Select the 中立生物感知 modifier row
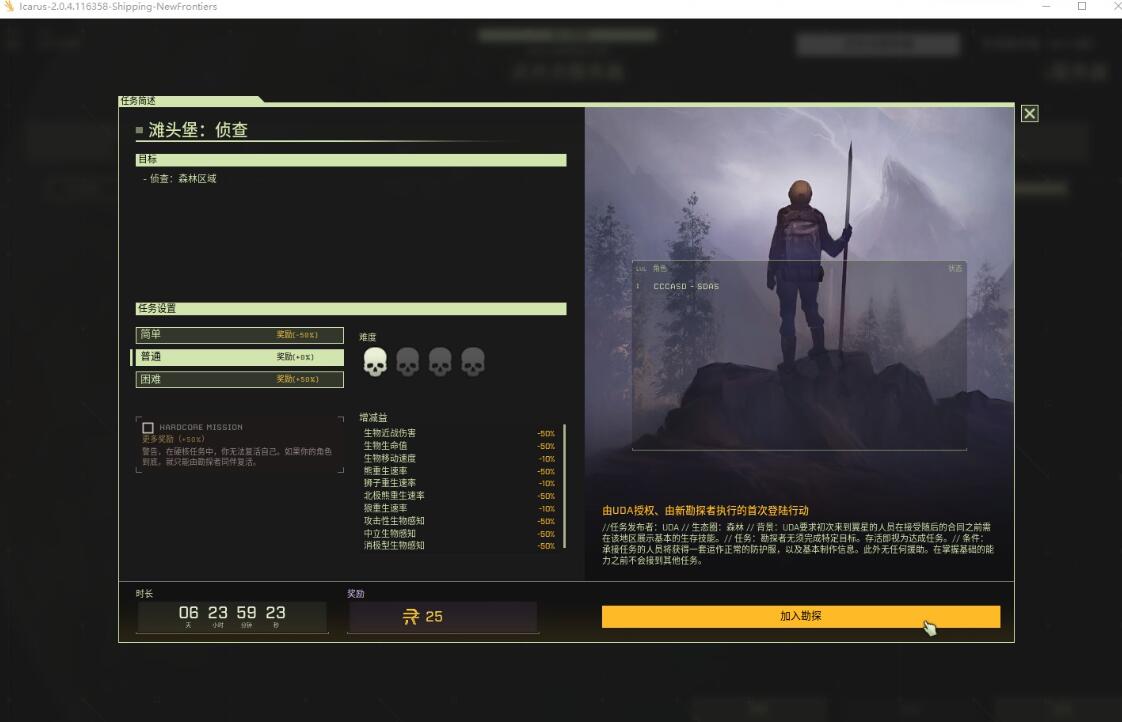 coord(459,533)
